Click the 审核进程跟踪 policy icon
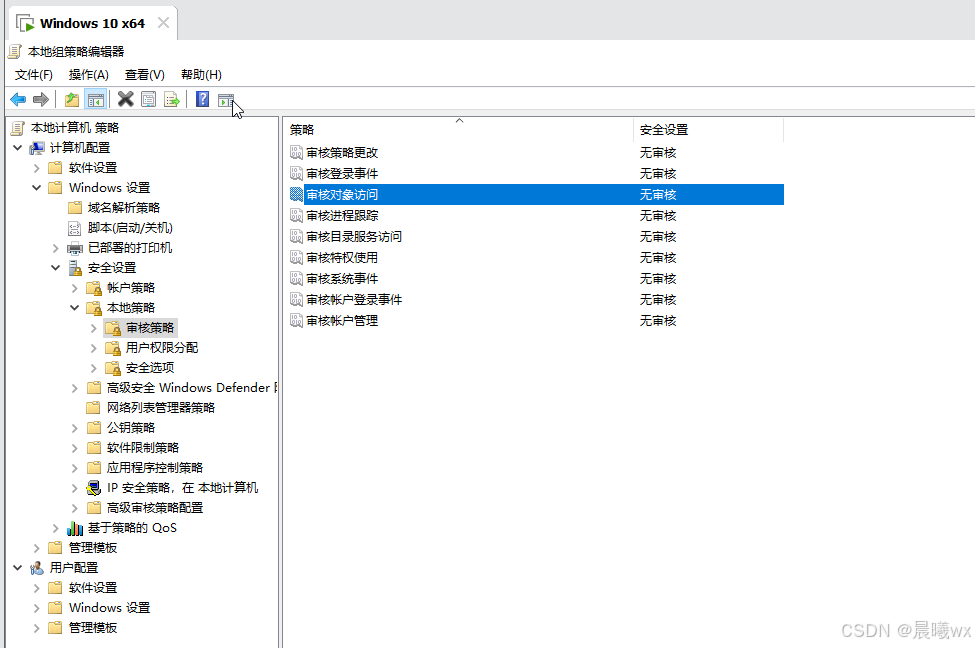 click(297, 216)
